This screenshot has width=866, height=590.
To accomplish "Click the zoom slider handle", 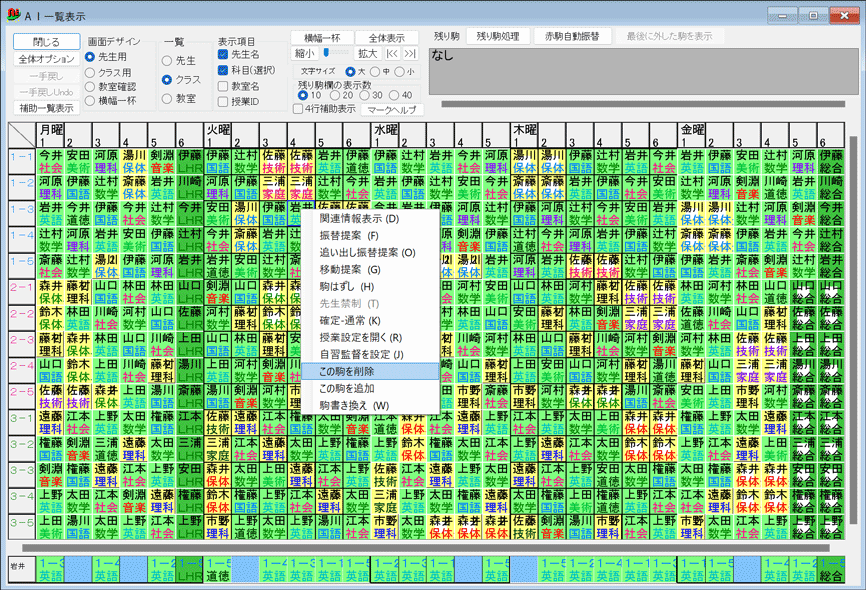I will coord(325,52).
